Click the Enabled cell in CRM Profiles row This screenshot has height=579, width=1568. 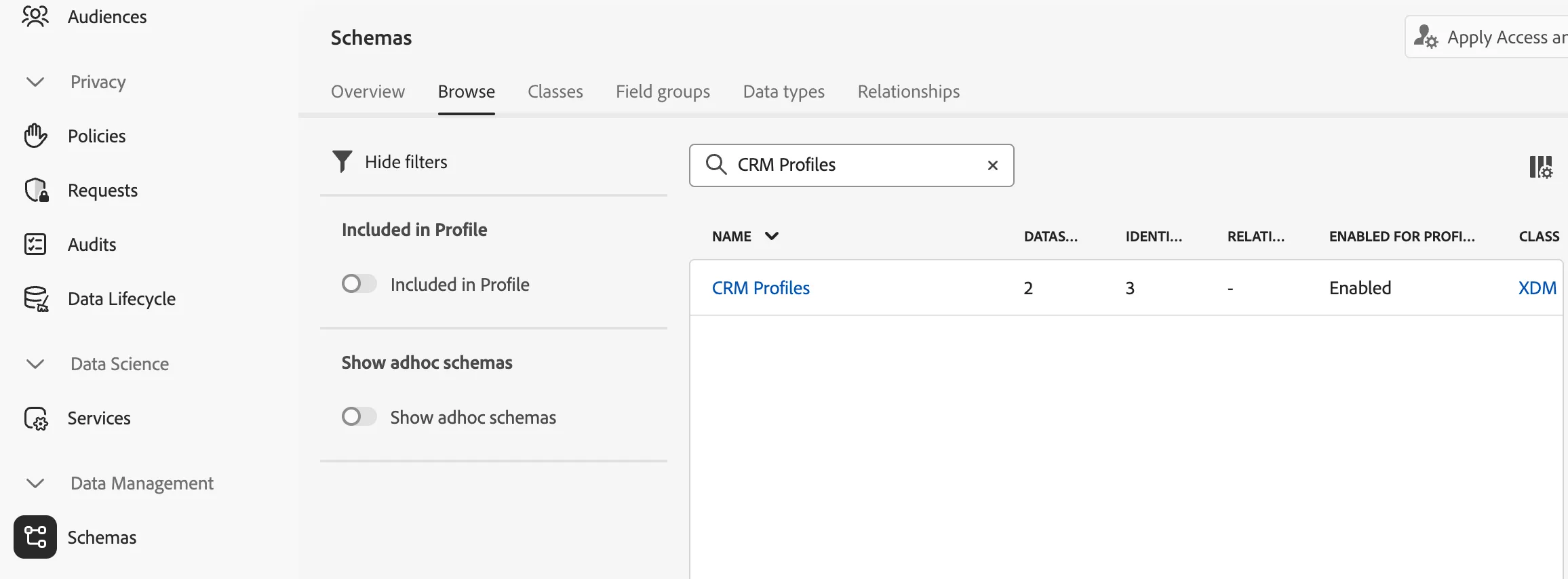click(x=1360, y=288)
